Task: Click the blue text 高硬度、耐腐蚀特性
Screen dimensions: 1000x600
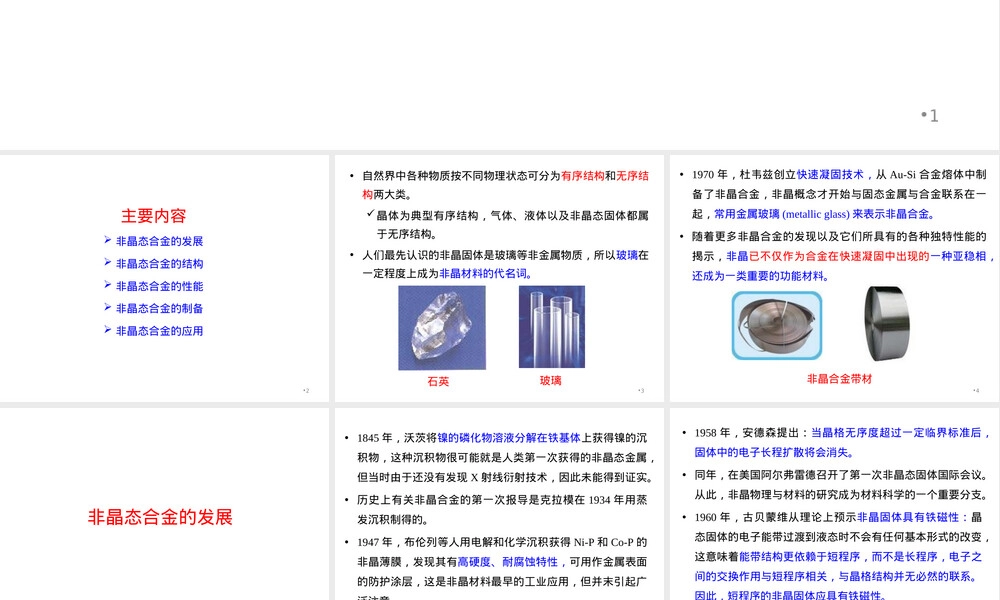Action: click(508, 562)
